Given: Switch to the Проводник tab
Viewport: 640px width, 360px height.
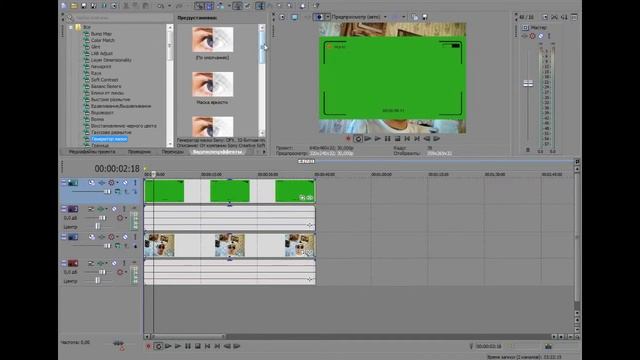Looking at the screenshot, I should pyautogui.click(x=139, y=152).
